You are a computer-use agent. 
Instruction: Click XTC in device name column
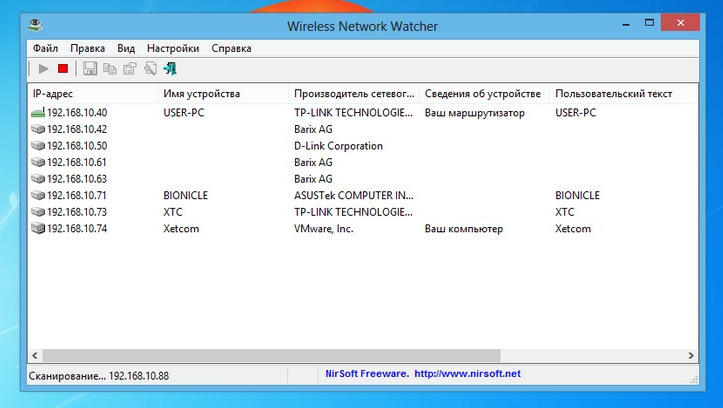coord(173,212)
